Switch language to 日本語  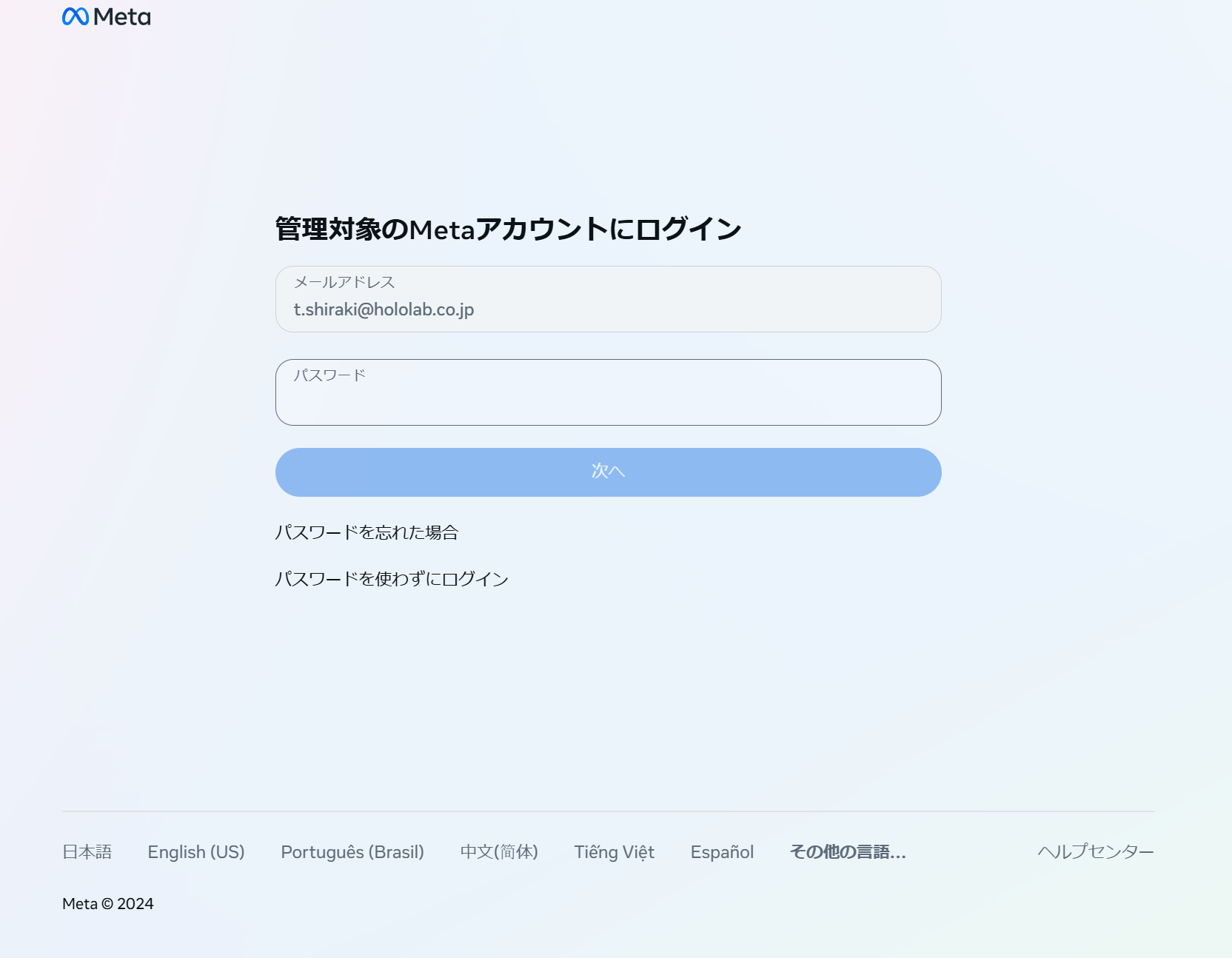[x=87, y=852]
